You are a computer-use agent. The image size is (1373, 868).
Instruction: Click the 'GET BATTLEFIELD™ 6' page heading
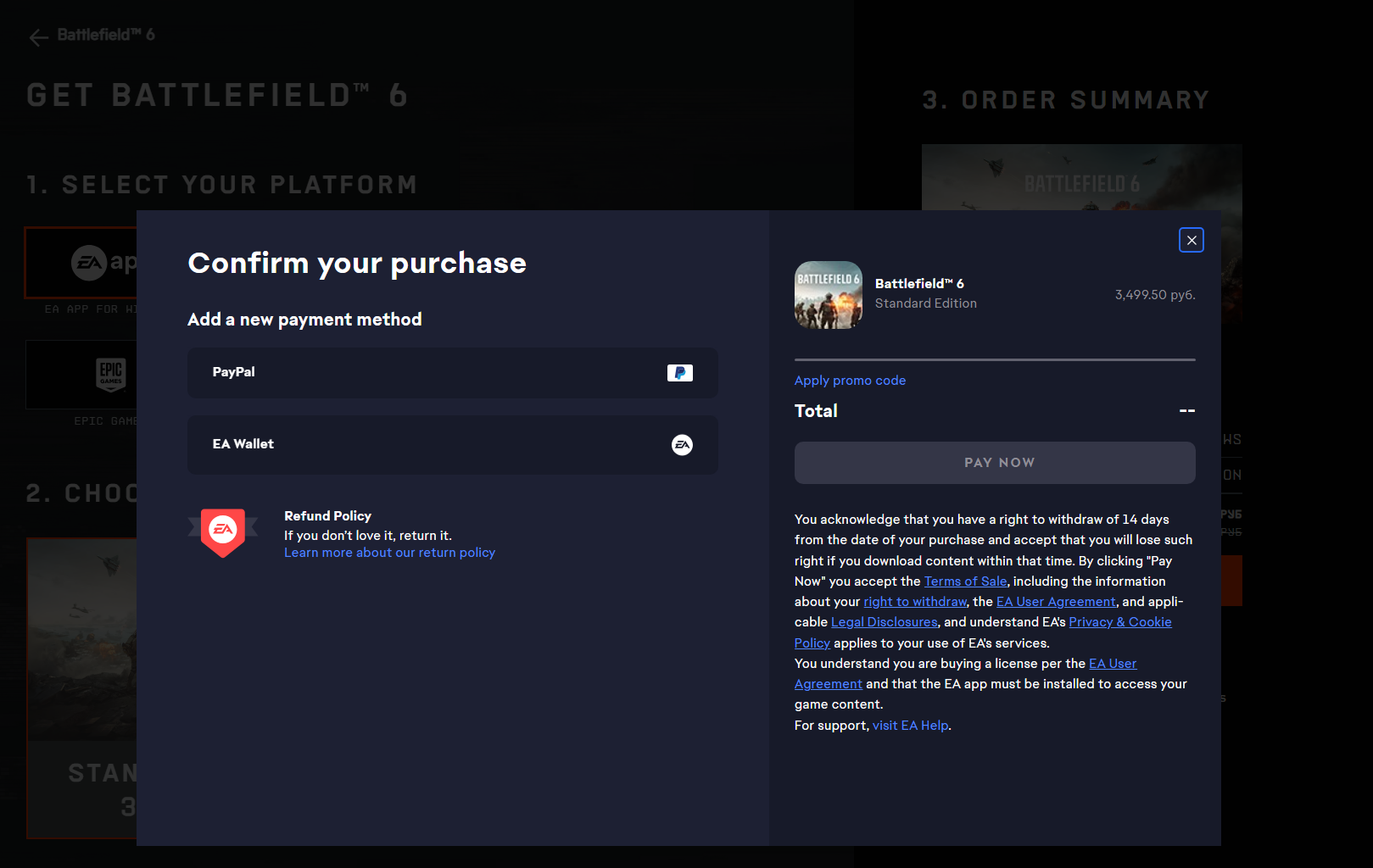tap(217, 95)
